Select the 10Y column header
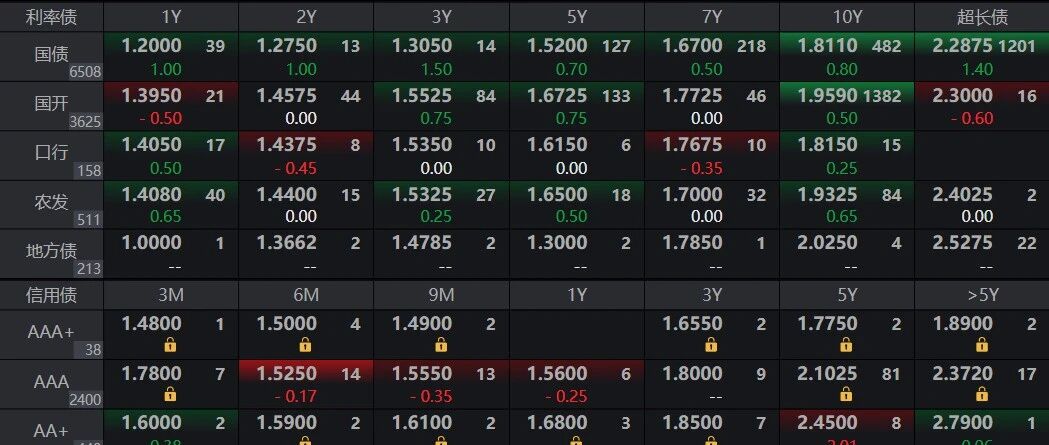 tap(846, 16)
